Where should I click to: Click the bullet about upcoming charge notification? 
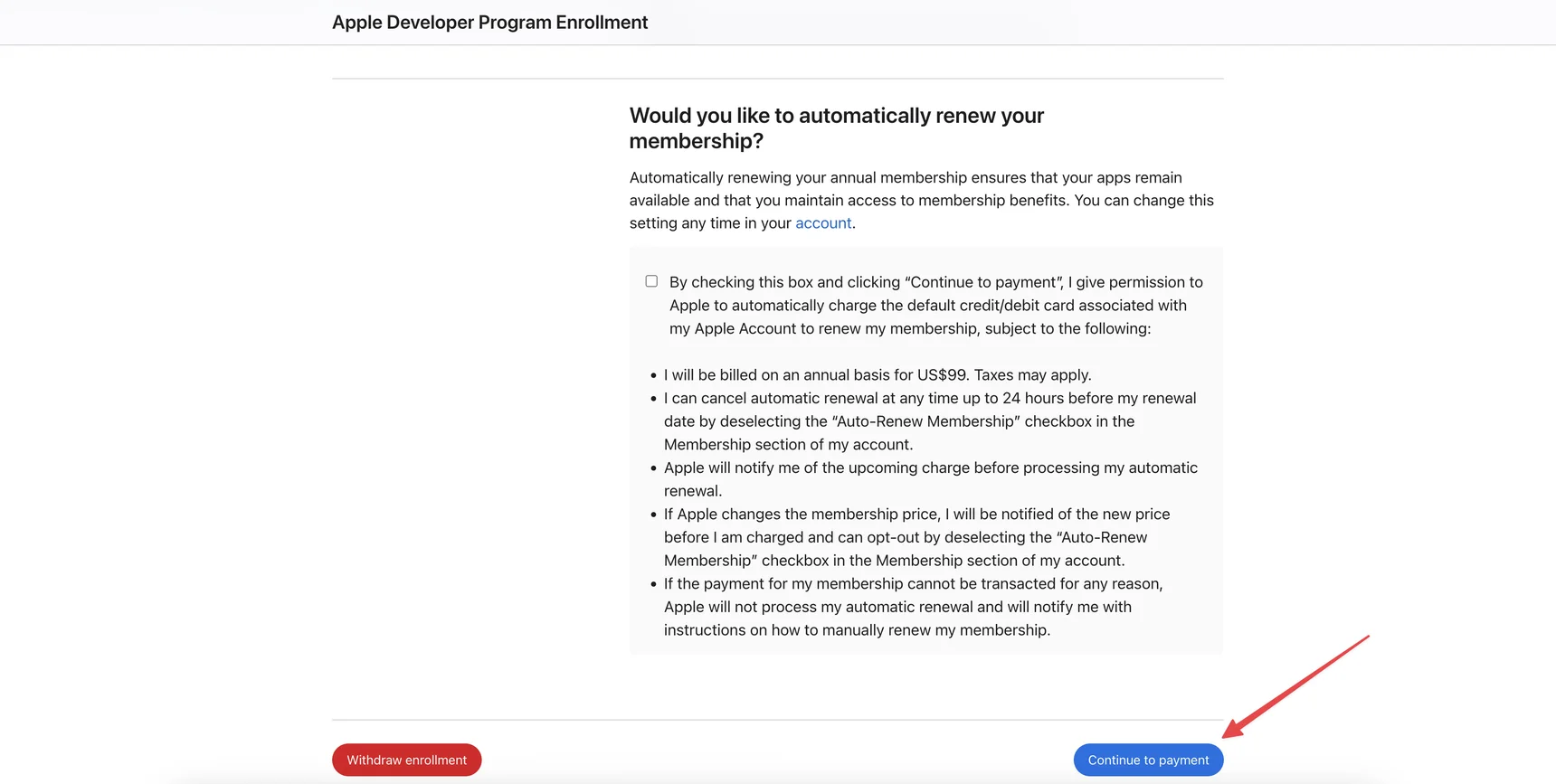pyautogui.click(x=931, y=479)
